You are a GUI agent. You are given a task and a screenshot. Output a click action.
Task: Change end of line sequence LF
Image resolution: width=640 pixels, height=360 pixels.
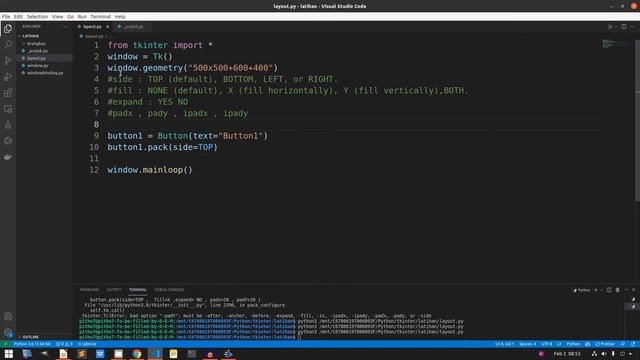(559, 344)
